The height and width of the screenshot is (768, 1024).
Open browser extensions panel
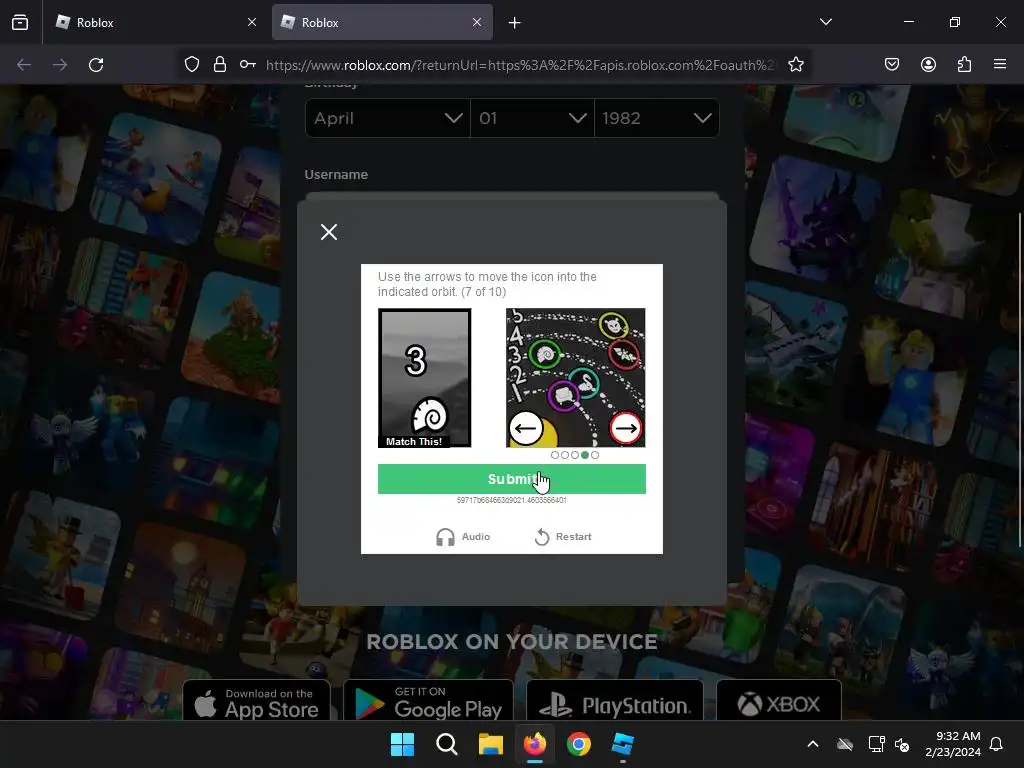pos(964,65)
